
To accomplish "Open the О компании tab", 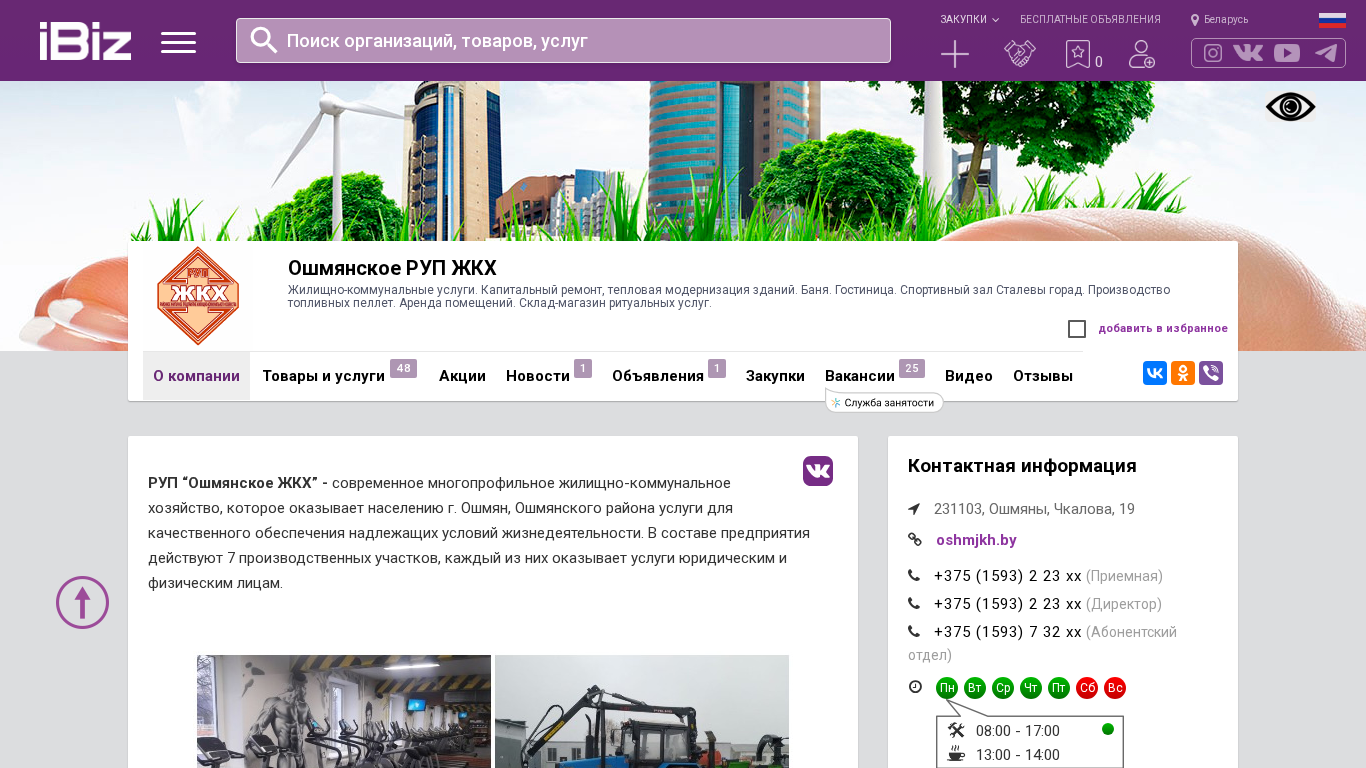I will click(196, 376).
